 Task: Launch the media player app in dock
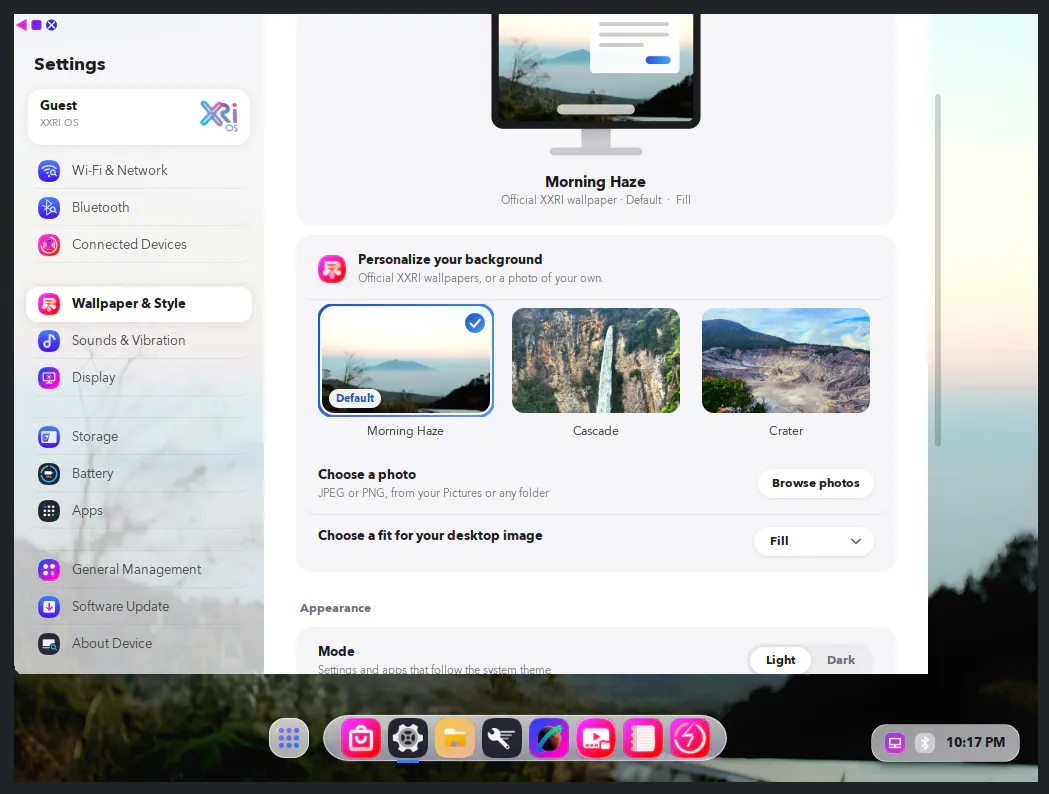click(x=595, y=738)
